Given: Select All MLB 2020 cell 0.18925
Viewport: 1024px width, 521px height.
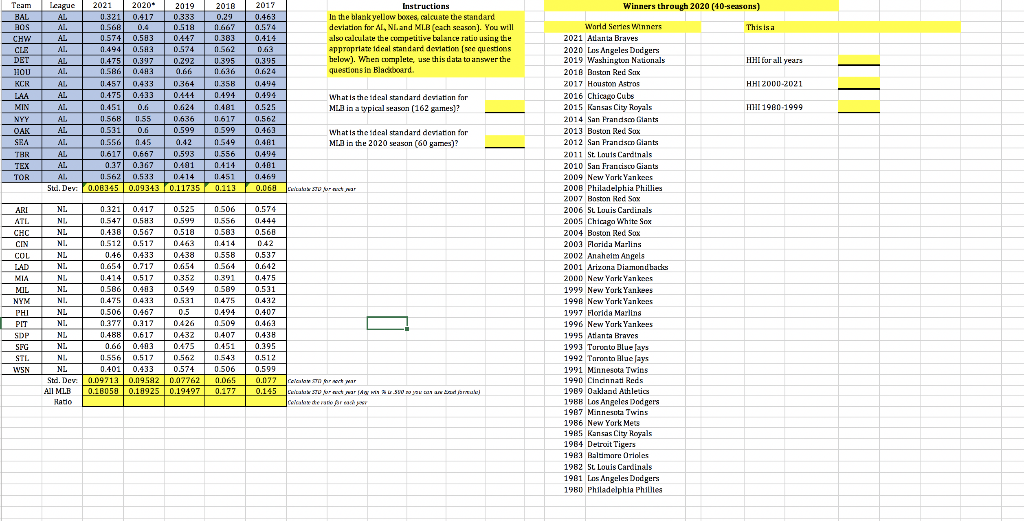Looking at the screenshot, I should click(x=145, y=390).
